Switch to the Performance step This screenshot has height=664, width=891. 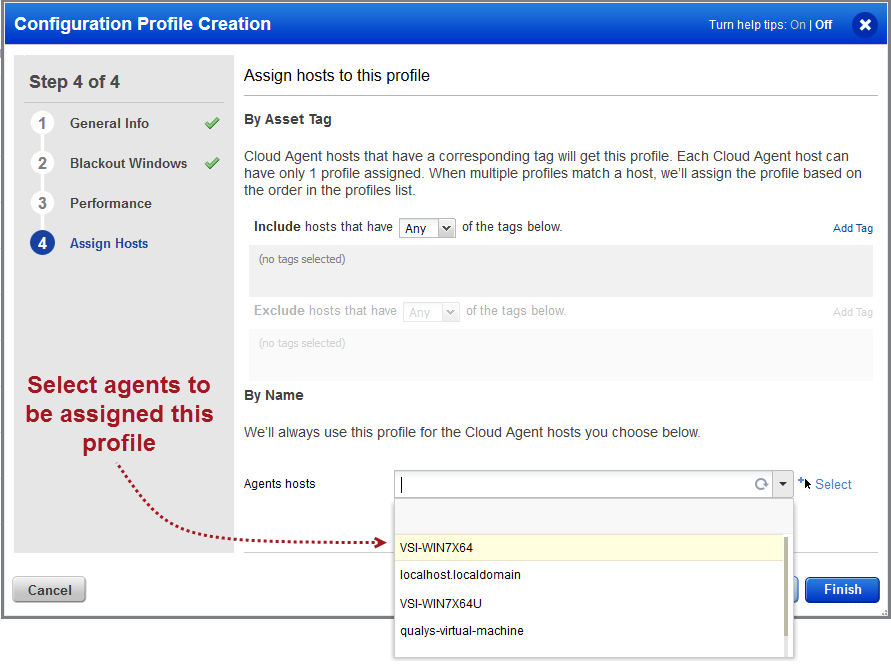[109, 203]
